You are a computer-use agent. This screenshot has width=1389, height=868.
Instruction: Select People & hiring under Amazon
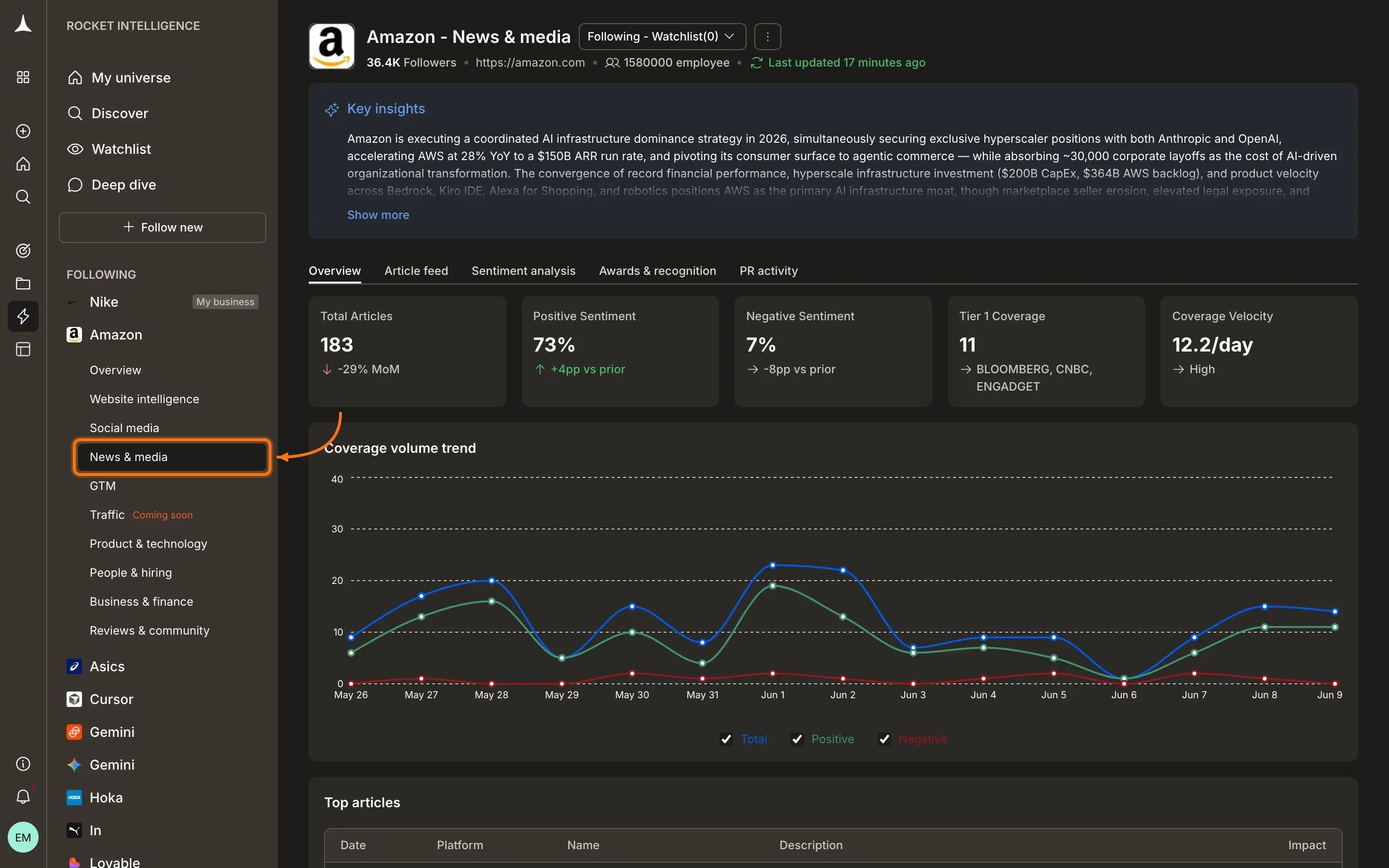tap(131, 572)
